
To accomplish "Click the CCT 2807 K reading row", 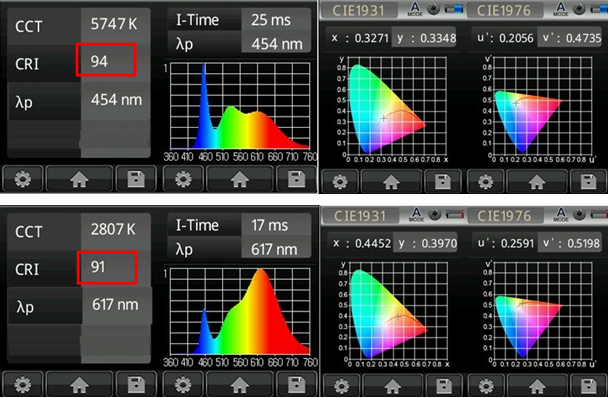I will [x=79, y=230].
